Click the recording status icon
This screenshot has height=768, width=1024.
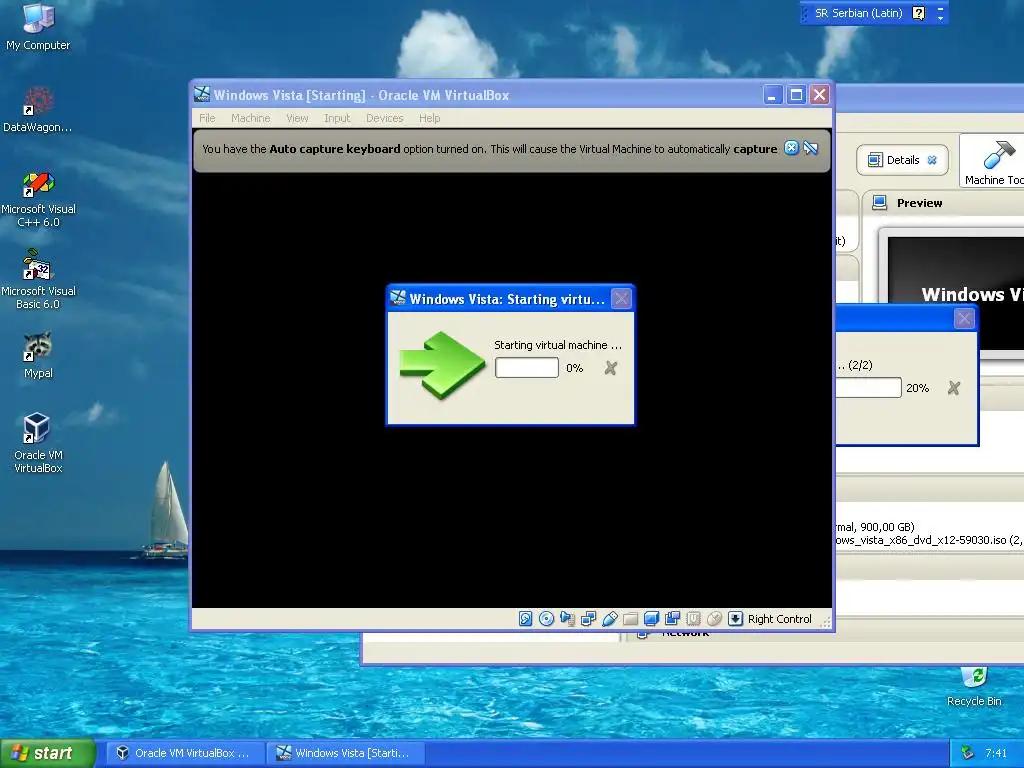coord(672,618)
